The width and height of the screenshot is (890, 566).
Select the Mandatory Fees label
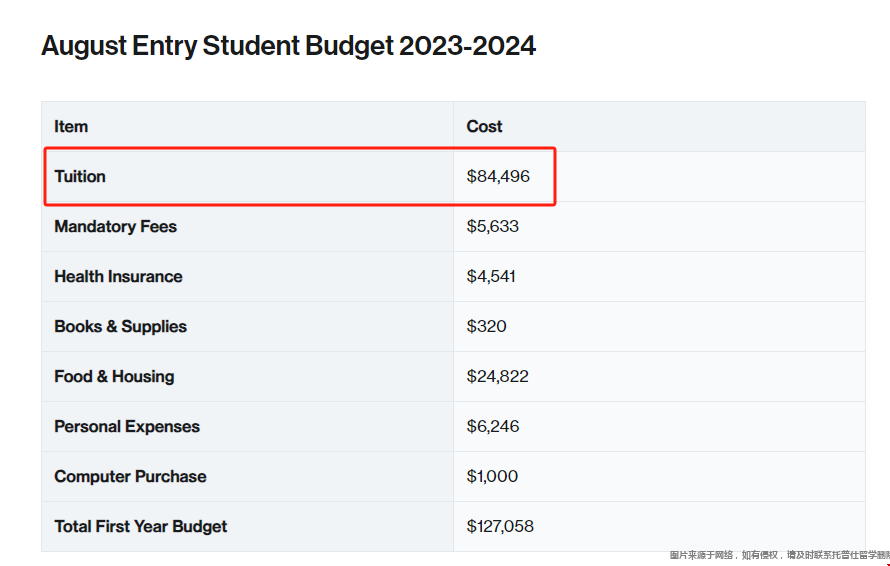115,227
